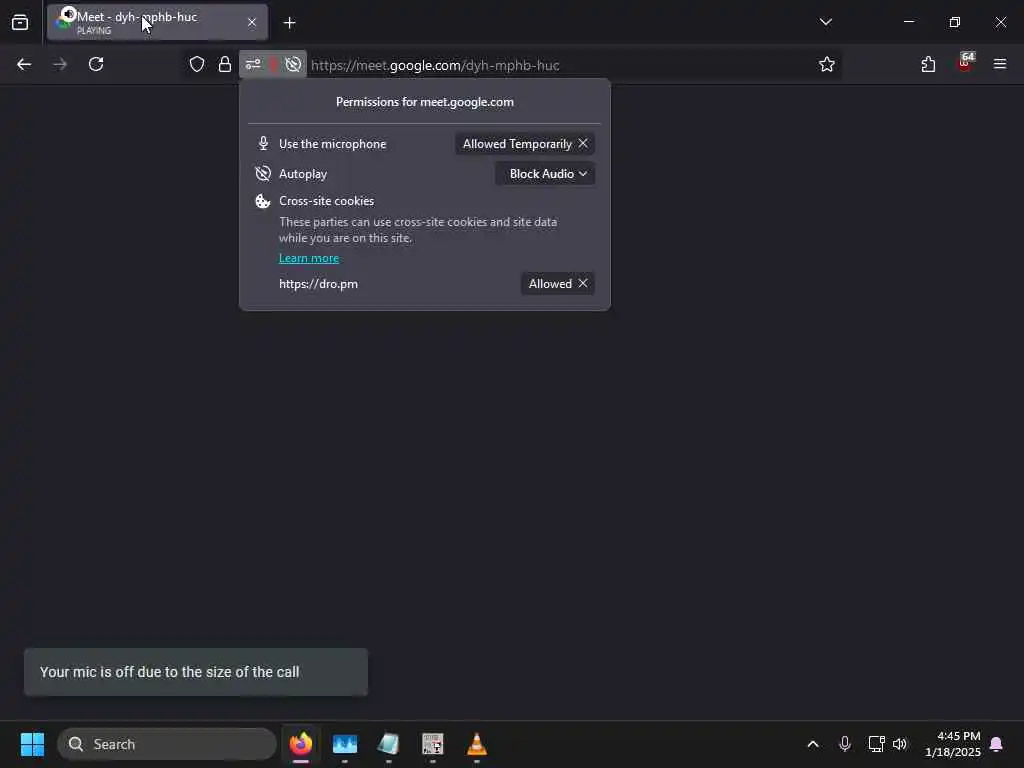Remove the temporary microphone permission
Image resolution: width=1024 pixels, height=768 pixels.
click(583, 143)
